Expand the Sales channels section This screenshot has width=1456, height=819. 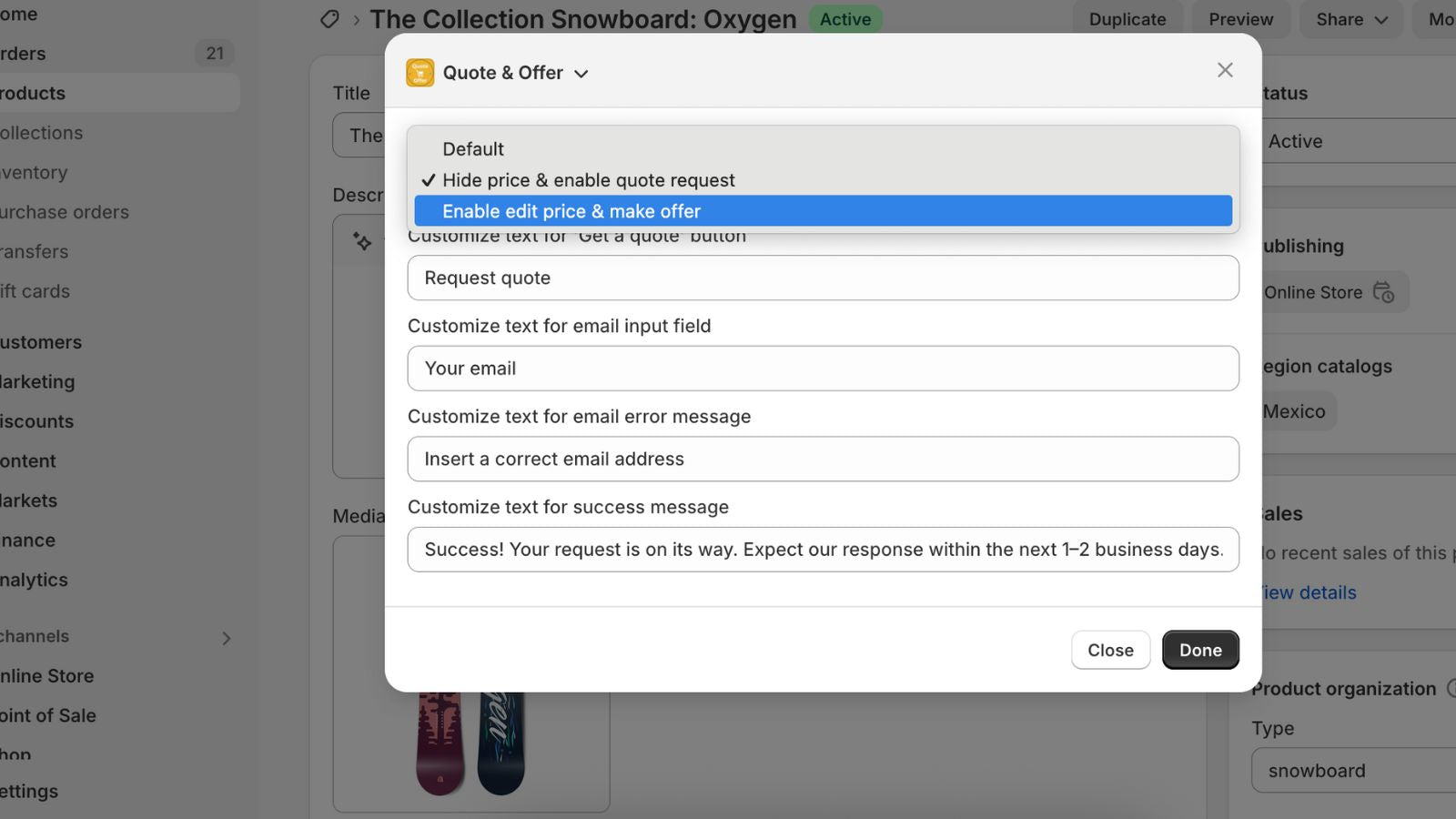coord(227,638)
